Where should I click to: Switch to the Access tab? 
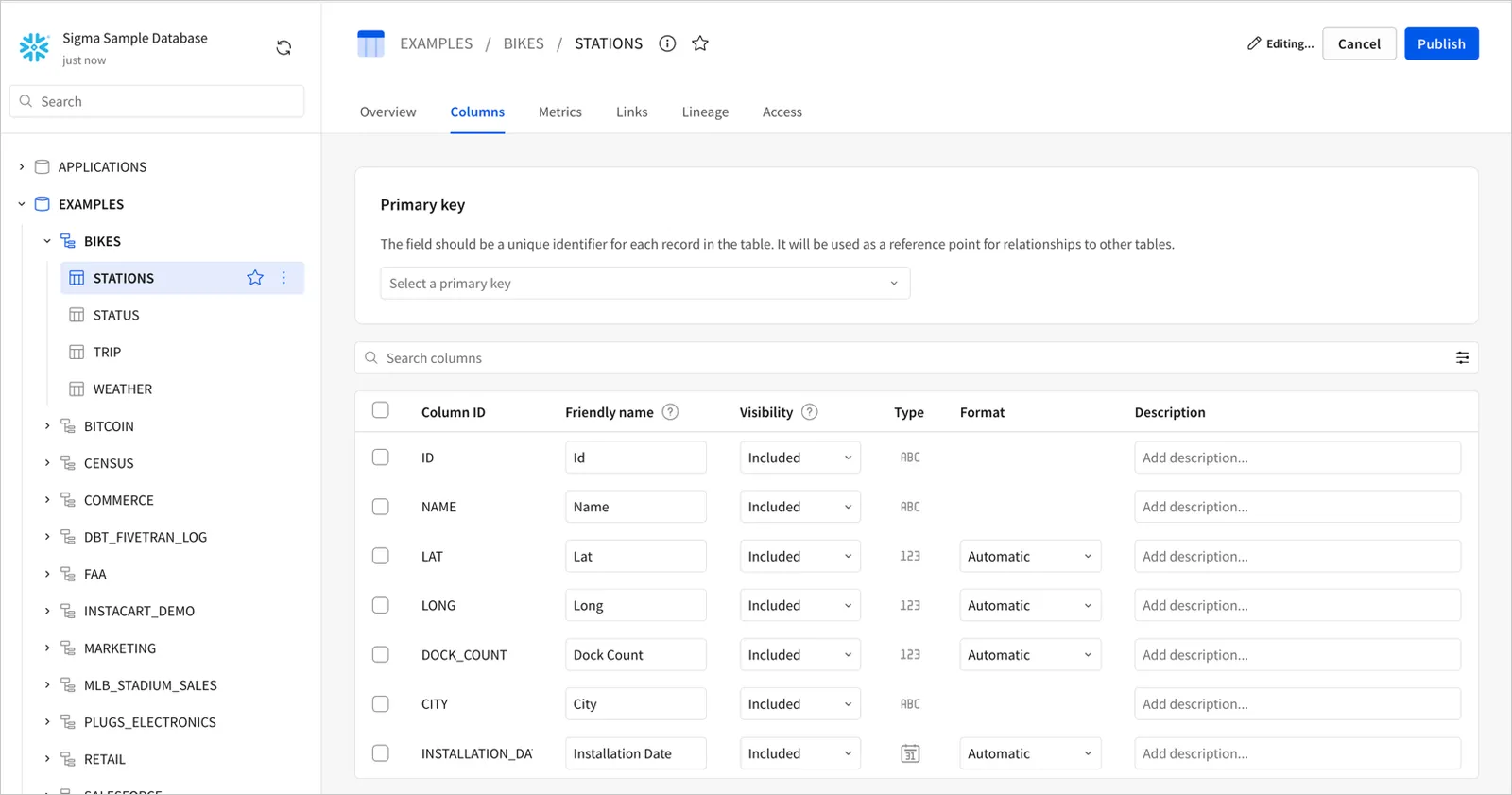tap(782, 112)
